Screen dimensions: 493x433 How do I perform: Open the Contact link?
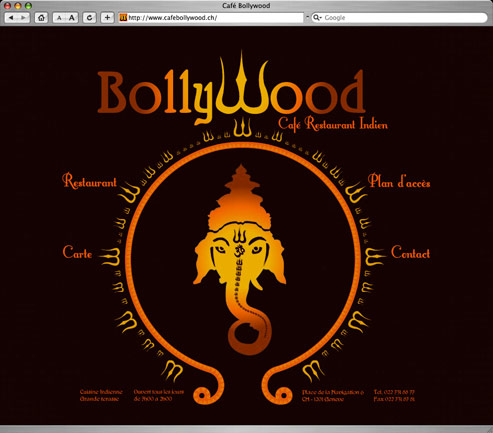pos(410,252)
